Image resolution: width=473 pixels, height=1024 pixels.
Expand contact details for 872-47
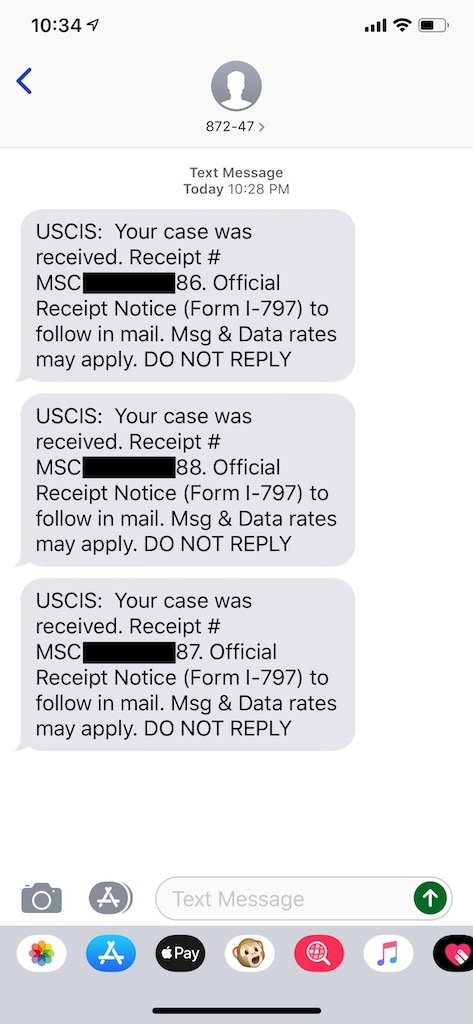click(236, 127)
